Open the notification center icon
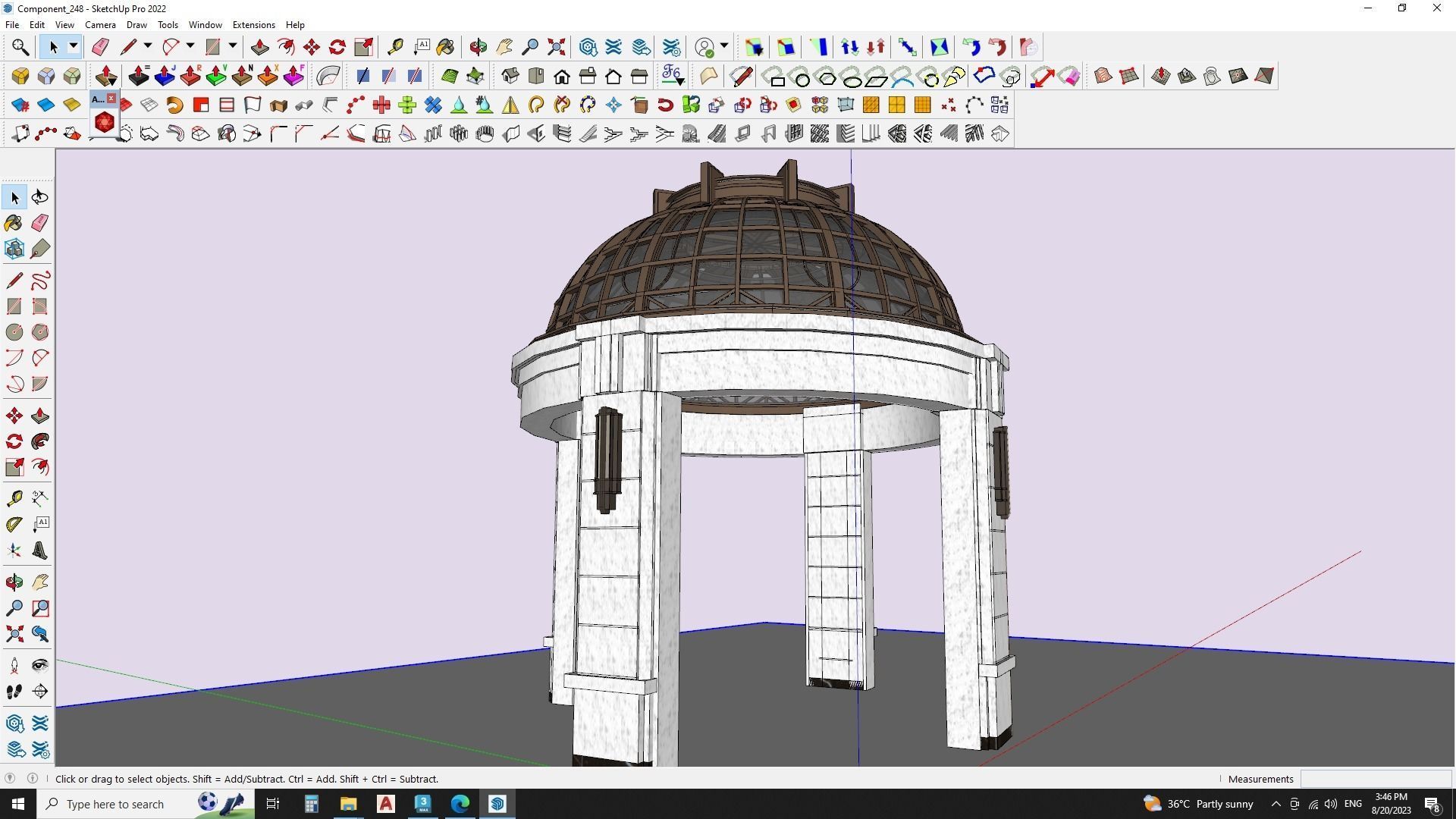1456x819 pixels. (1432, 804)
